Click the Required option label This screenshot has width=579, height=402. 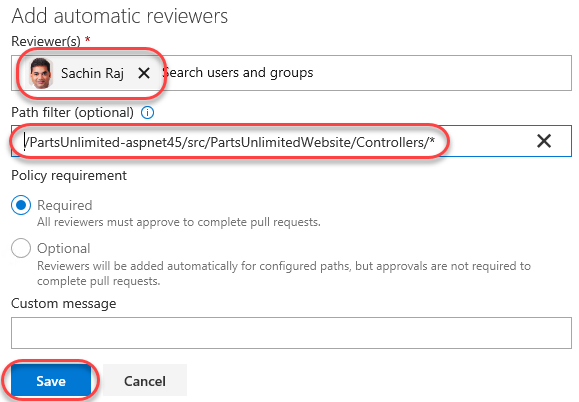[65, 205]
